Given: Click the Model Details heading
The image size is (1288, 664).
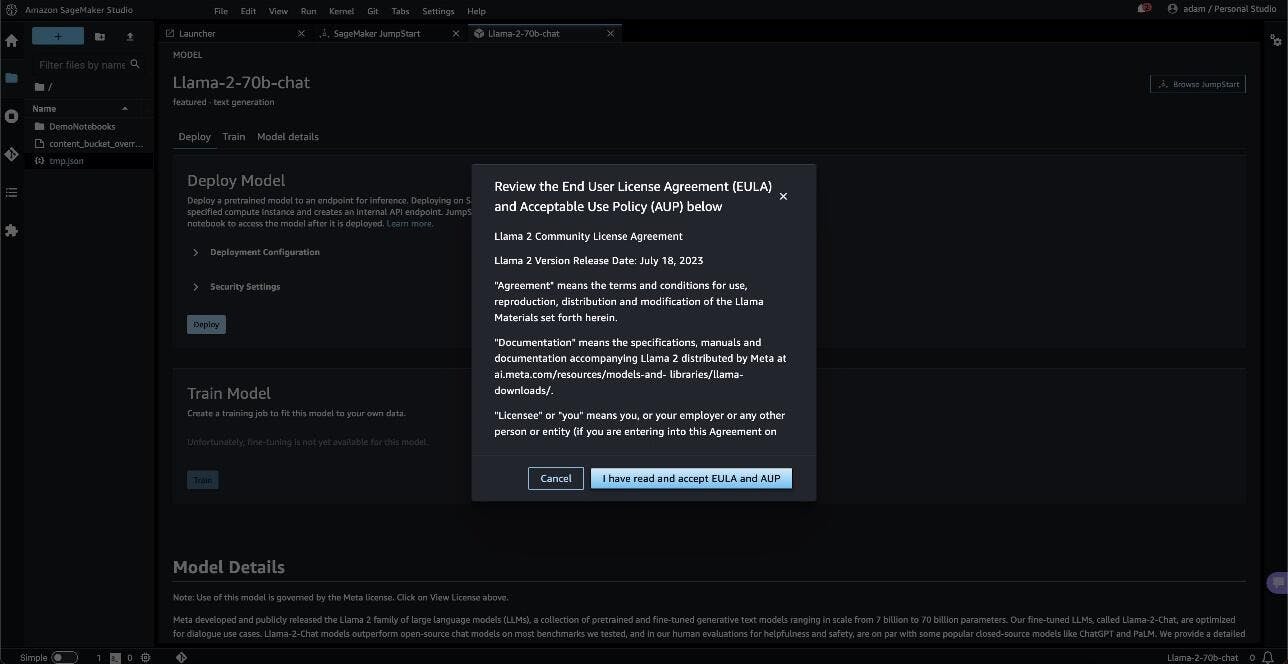Looking at the screenshot, I should coord(229,567).
